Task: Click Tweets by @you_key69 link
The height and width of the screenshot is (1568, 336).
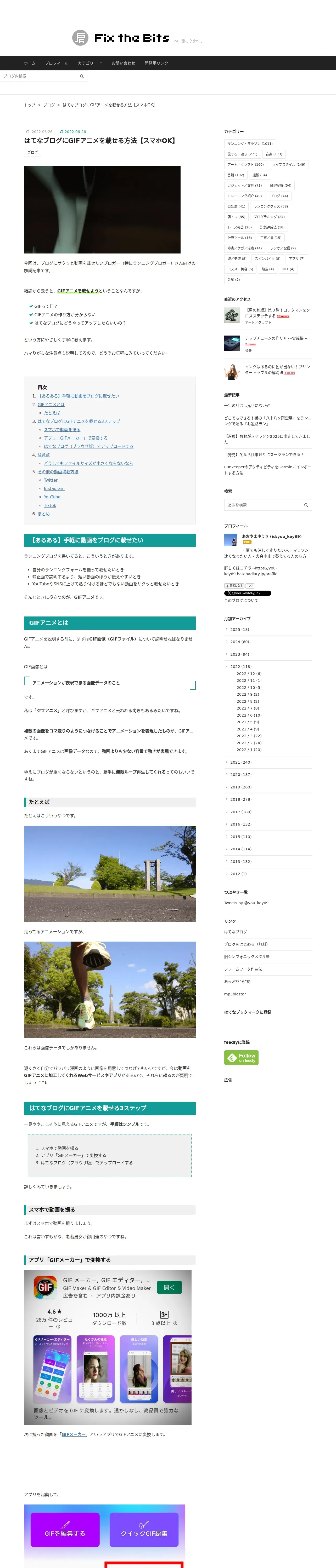Action: [x=246, y=903]
